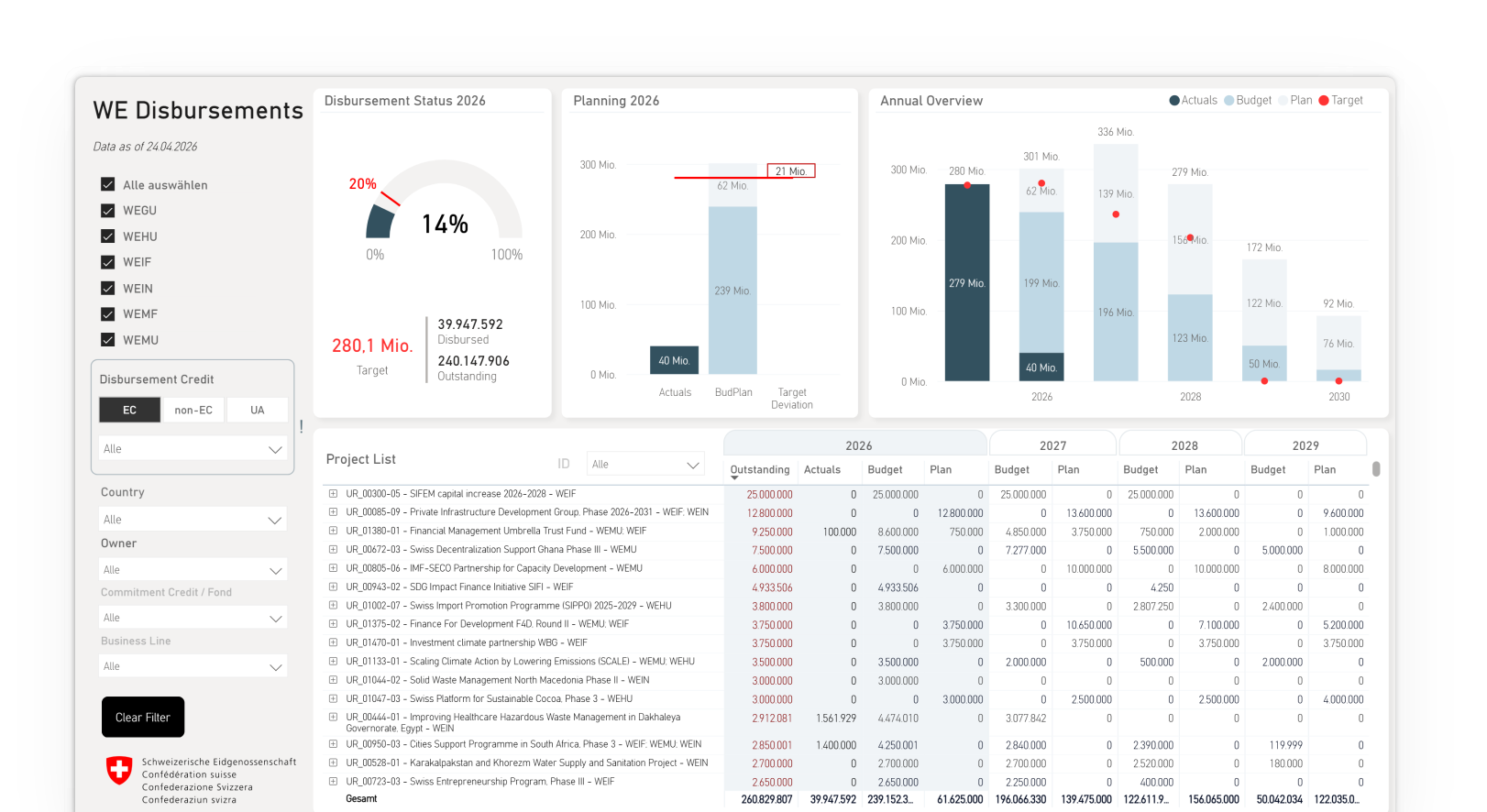Click the exclamation warning icon beside Disbursement Credit

(x=301, y=426)
